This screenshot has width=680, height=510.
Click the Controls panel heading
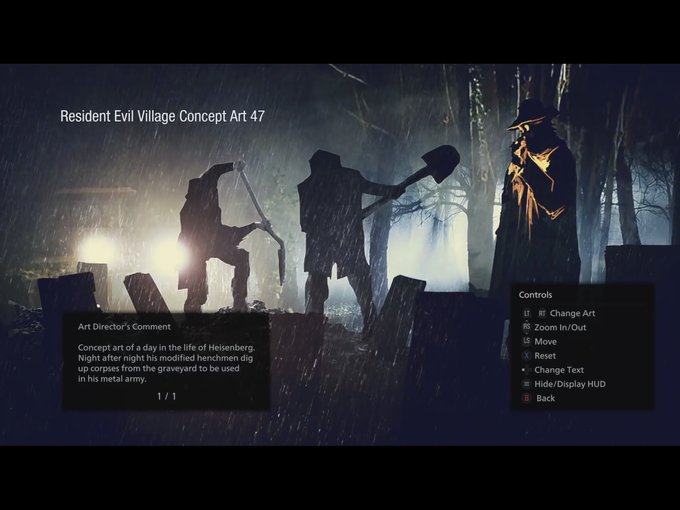[x=535, y=295]
